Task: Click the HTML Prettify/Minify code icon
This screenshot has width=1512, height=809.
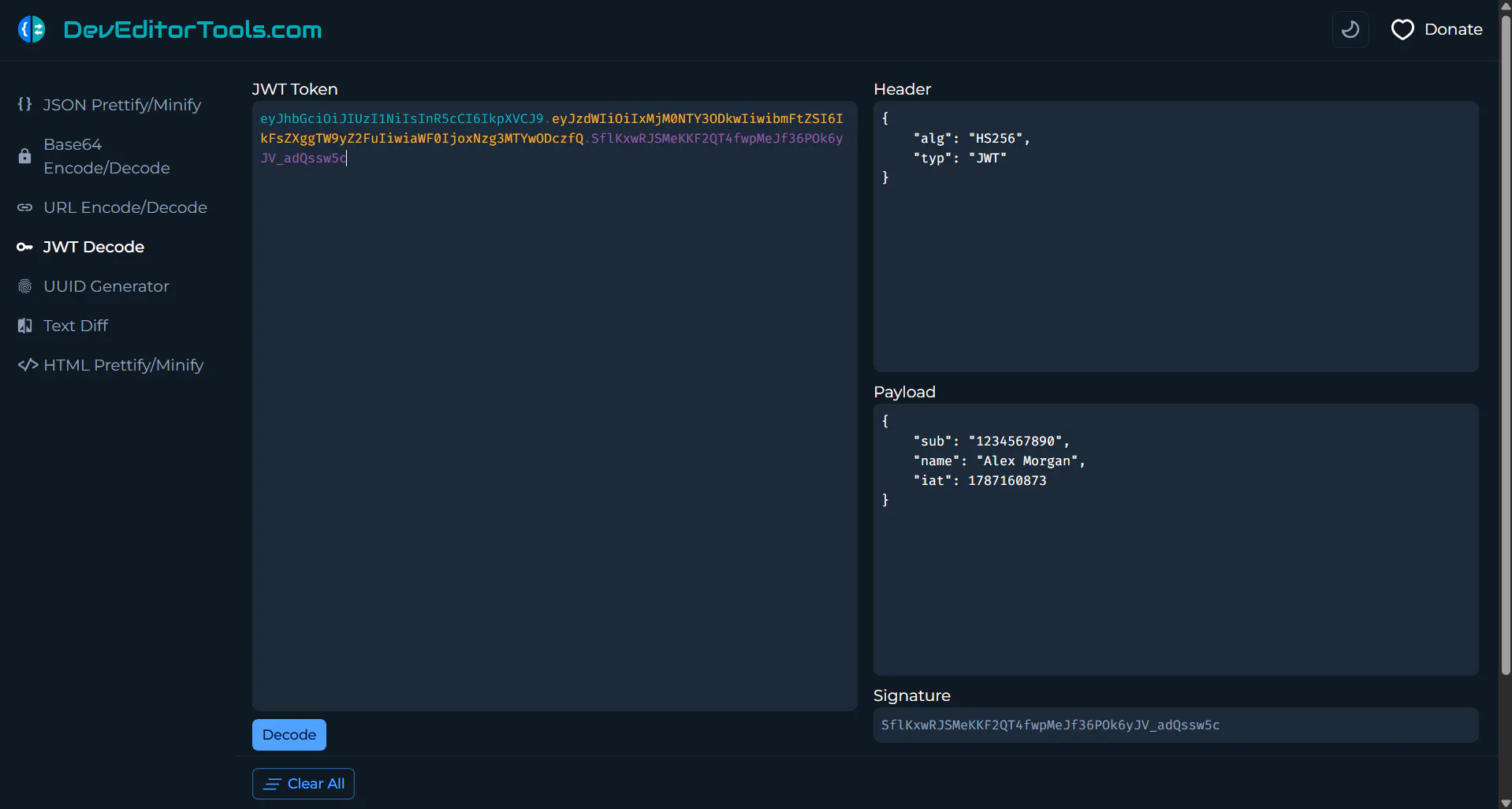Action: tap(28, 365)
